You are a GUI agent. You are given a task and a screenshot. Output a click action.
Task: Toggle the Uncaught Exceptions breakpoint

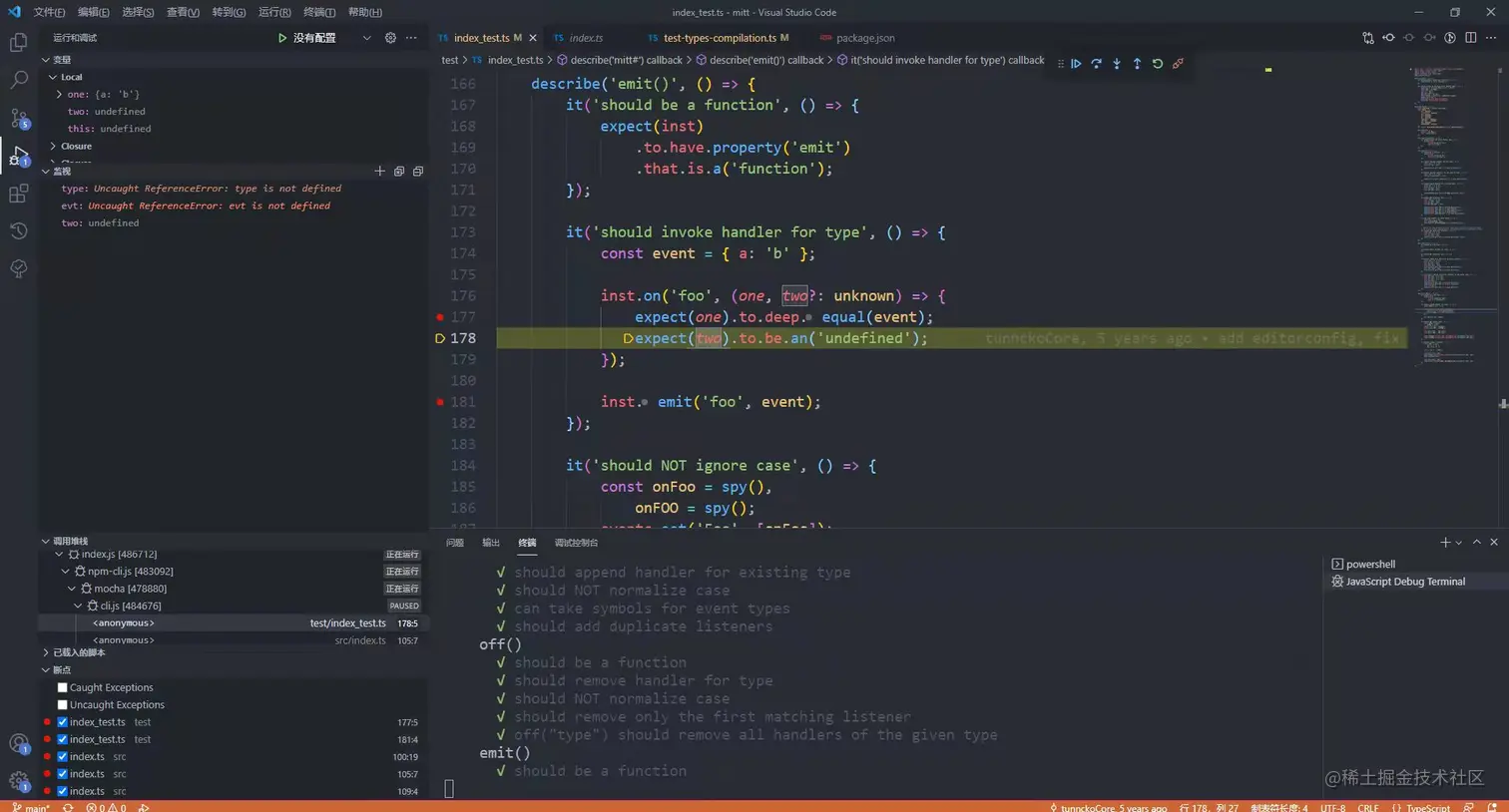pos(62,705)
